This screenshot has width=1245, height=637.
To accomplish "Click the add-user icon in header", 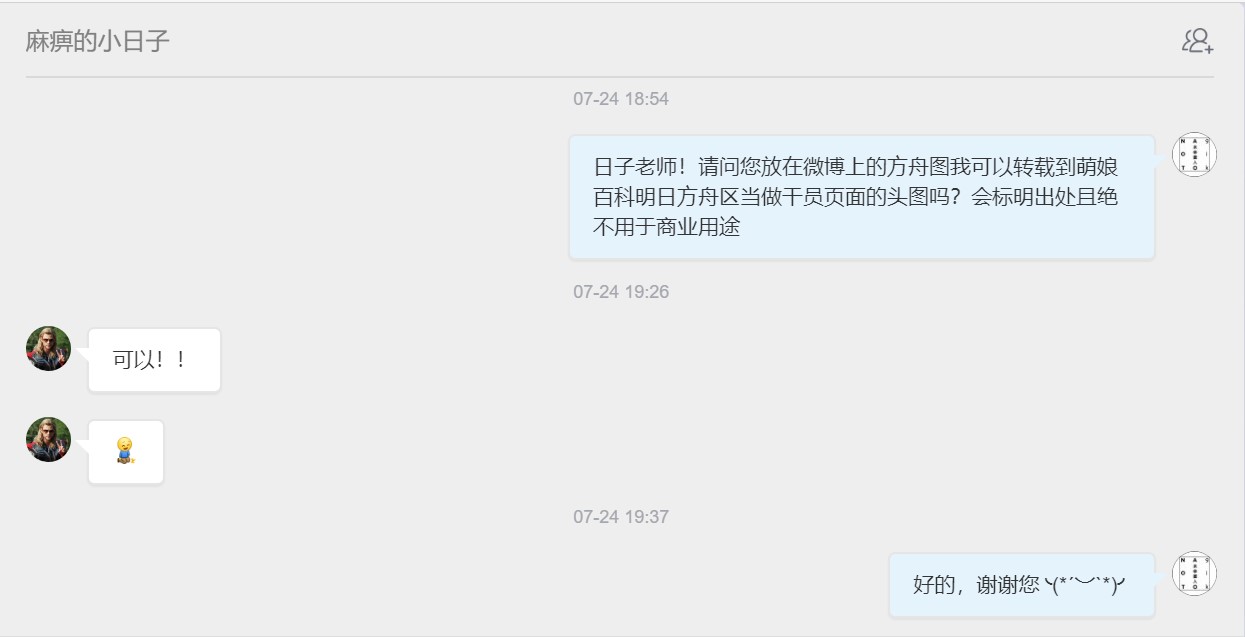I will (1197, 41).
